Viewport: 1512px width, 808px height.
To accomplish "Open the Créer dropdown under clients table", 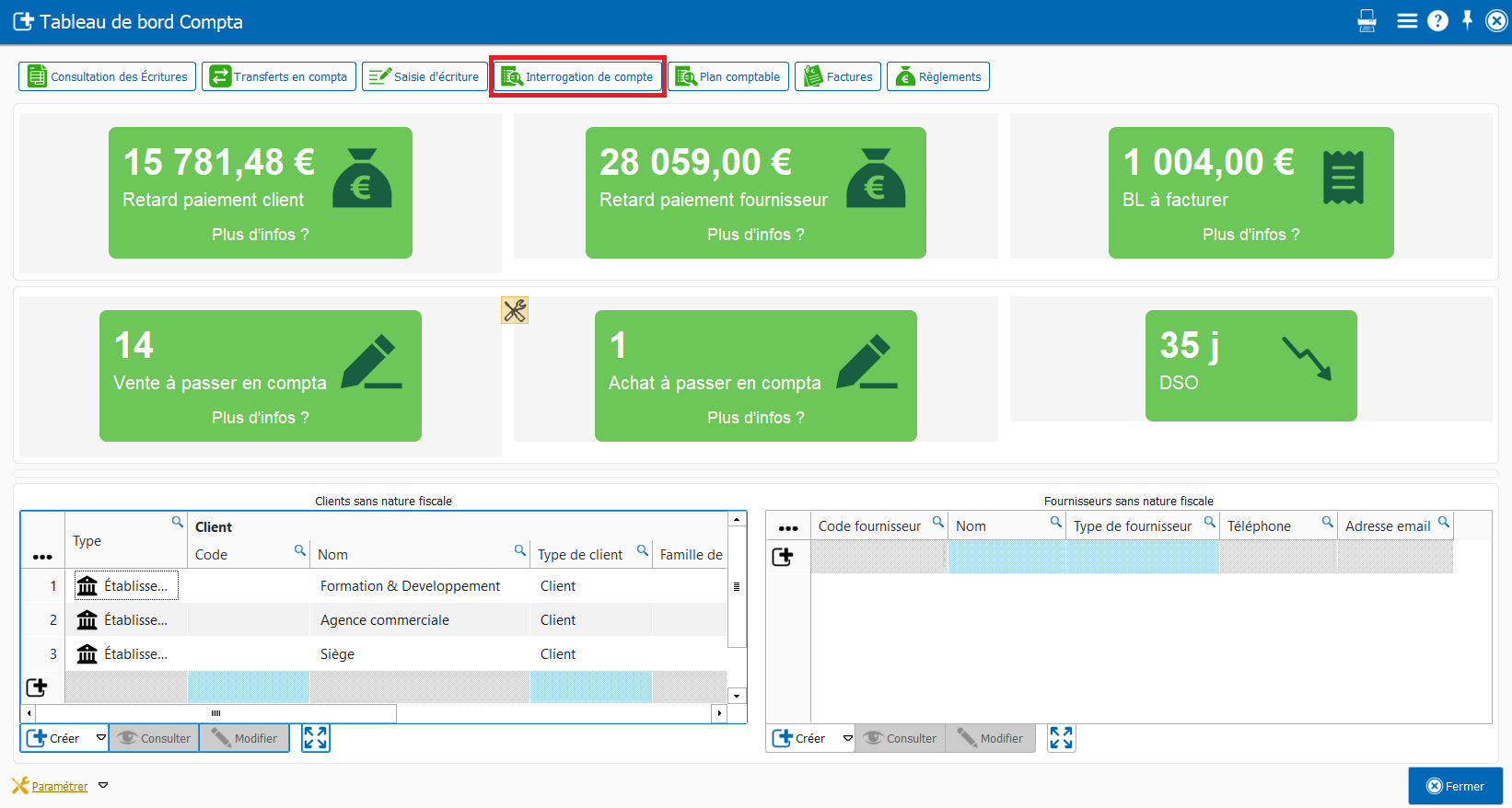I will pos(101,738).
